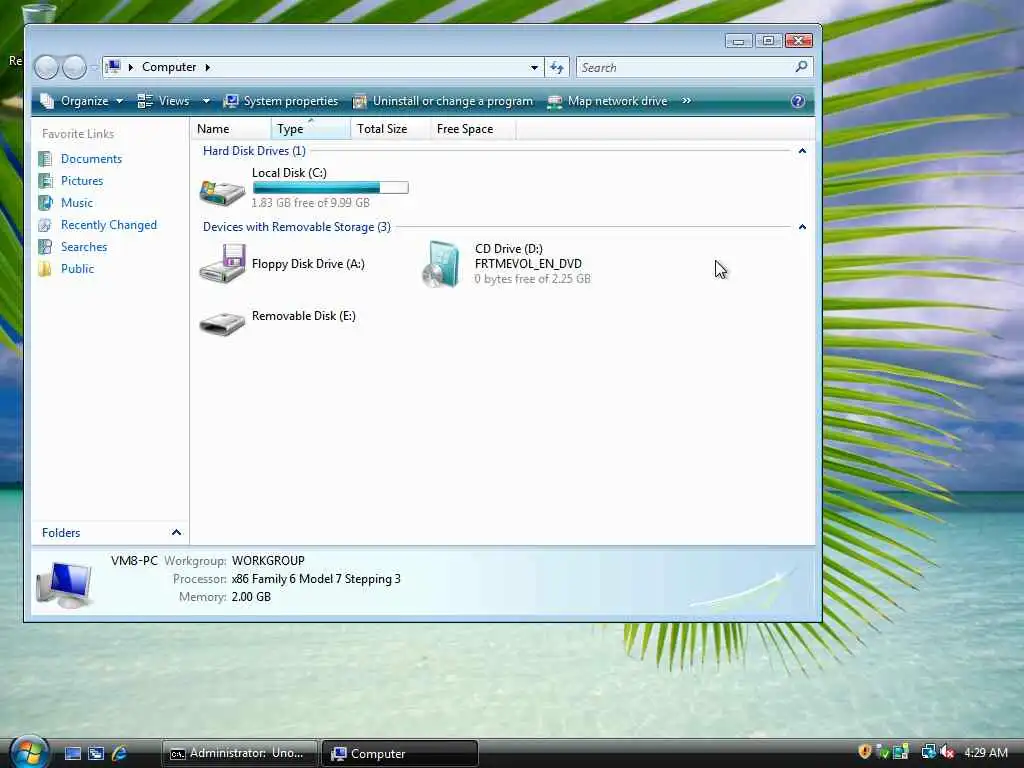Sort by the Total Size column
The height and width of the screenshot is (768, 1024).
[x=391, y=129]
